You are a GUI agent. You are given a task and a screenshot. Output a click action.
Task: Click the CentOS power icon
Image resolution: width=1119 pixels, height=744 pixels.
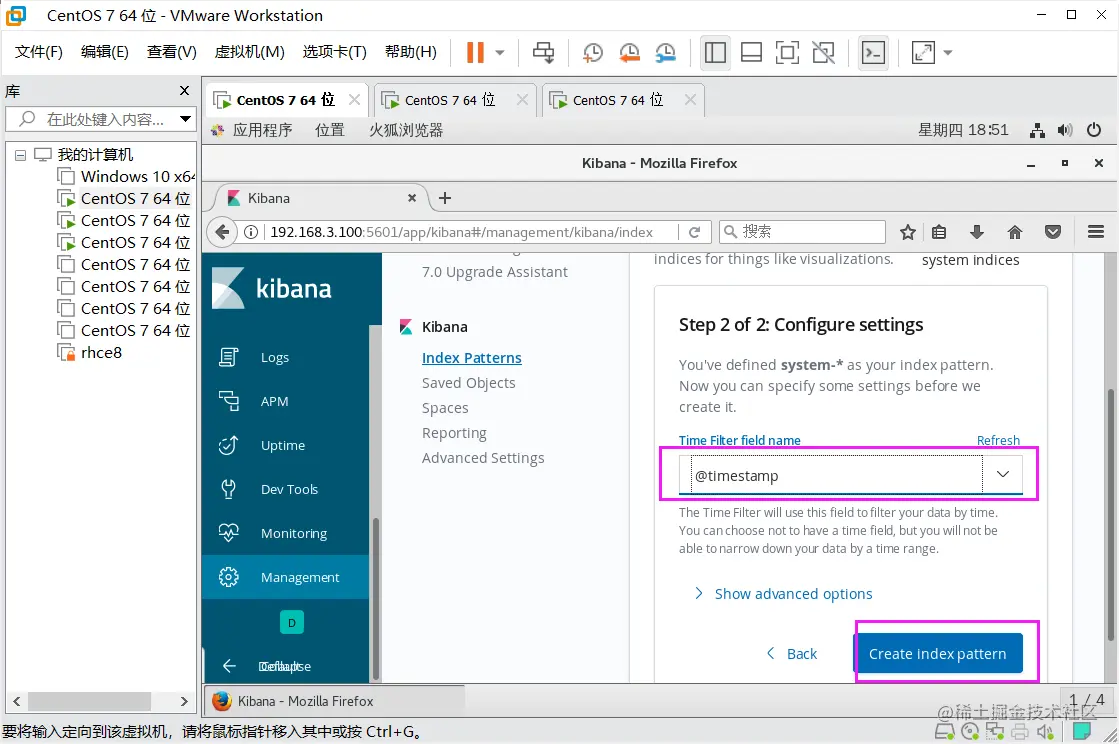(x=1094, y=130)
